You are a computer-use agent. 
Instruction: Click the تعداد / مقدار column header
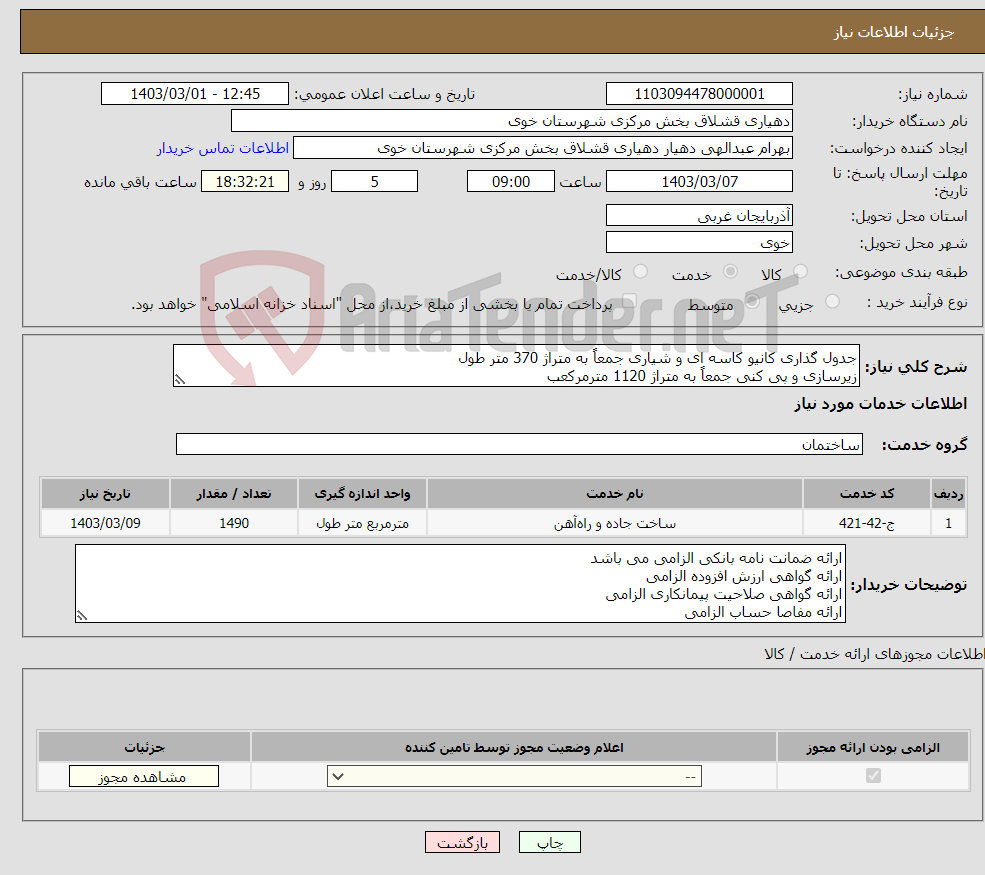point(234,494)
